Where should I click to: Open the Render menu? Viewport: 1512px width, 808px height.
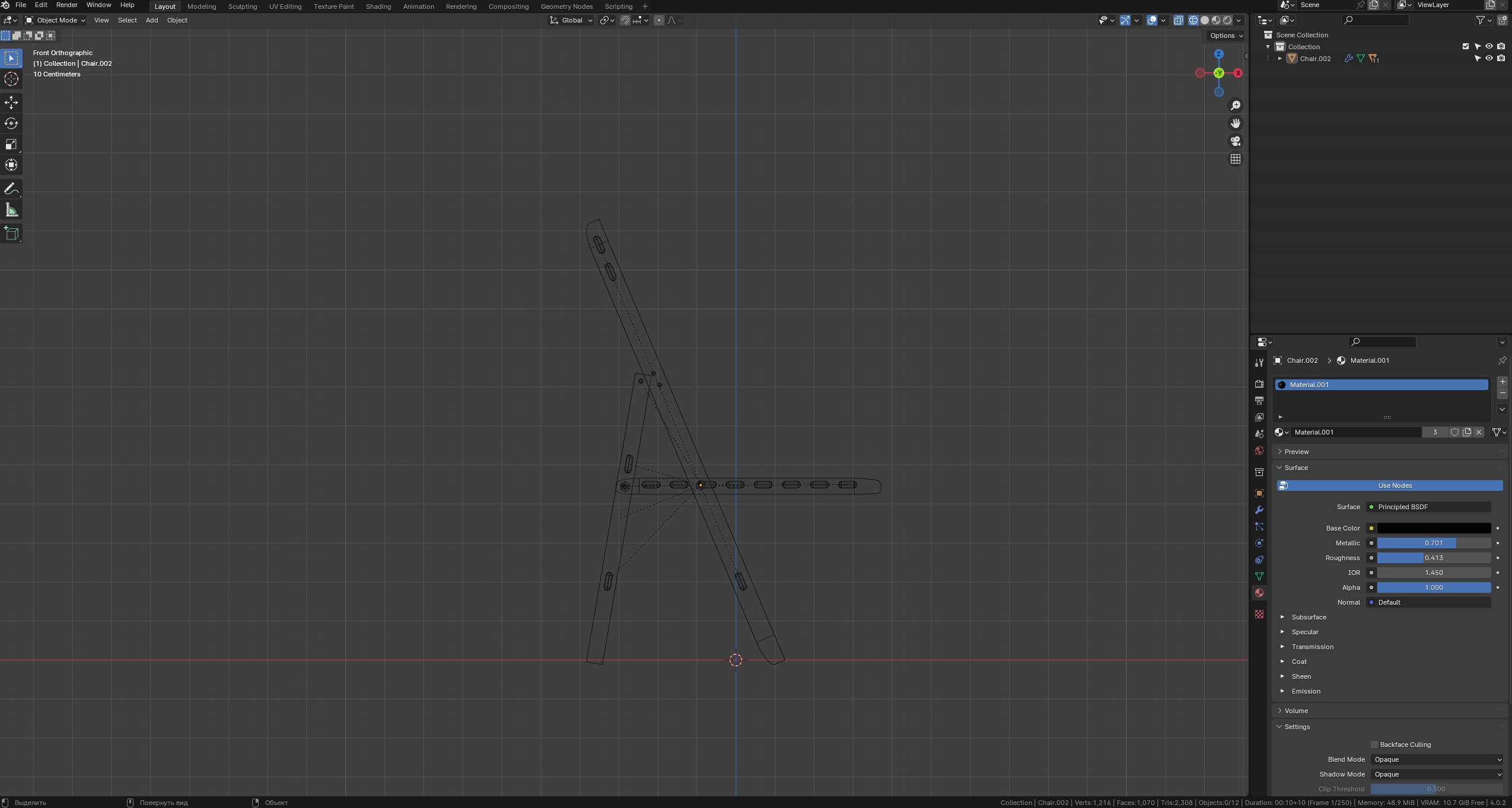66,5
